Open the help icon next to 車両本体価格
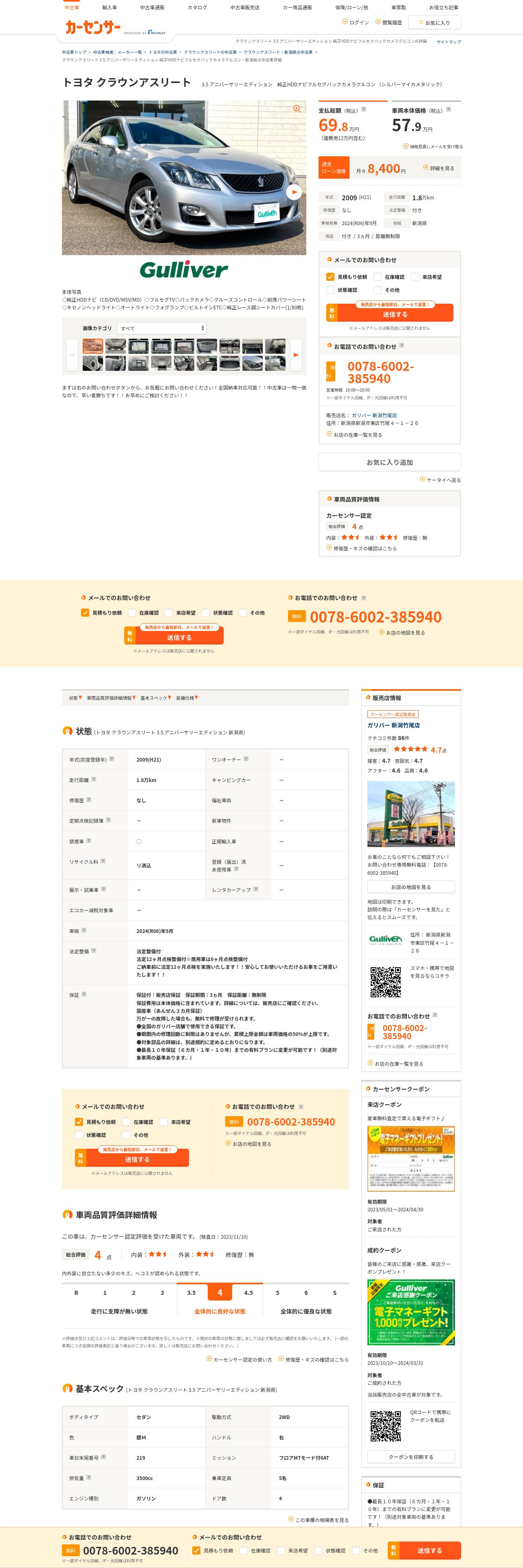The width and height of the screenshot is (523, 1568). (x=449, y=109)
